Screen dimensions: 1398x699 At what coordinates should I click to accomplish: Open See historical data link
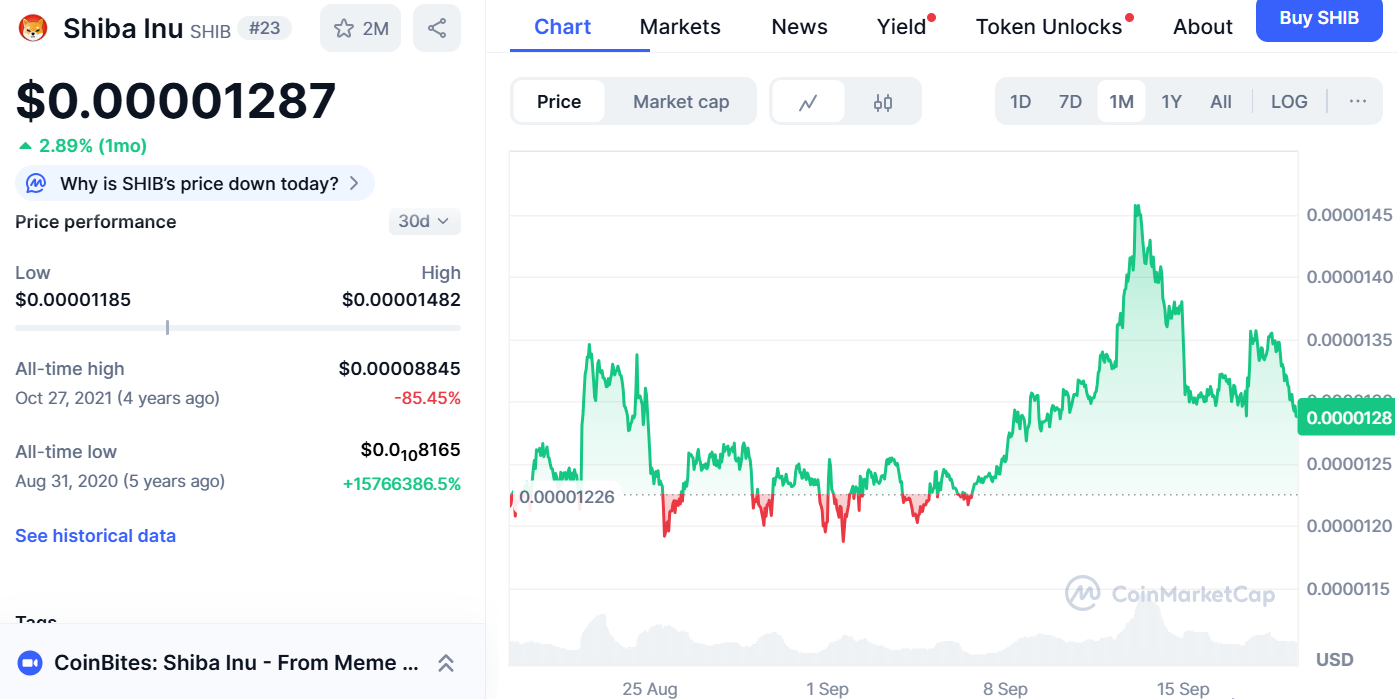[x=95, y=536]
